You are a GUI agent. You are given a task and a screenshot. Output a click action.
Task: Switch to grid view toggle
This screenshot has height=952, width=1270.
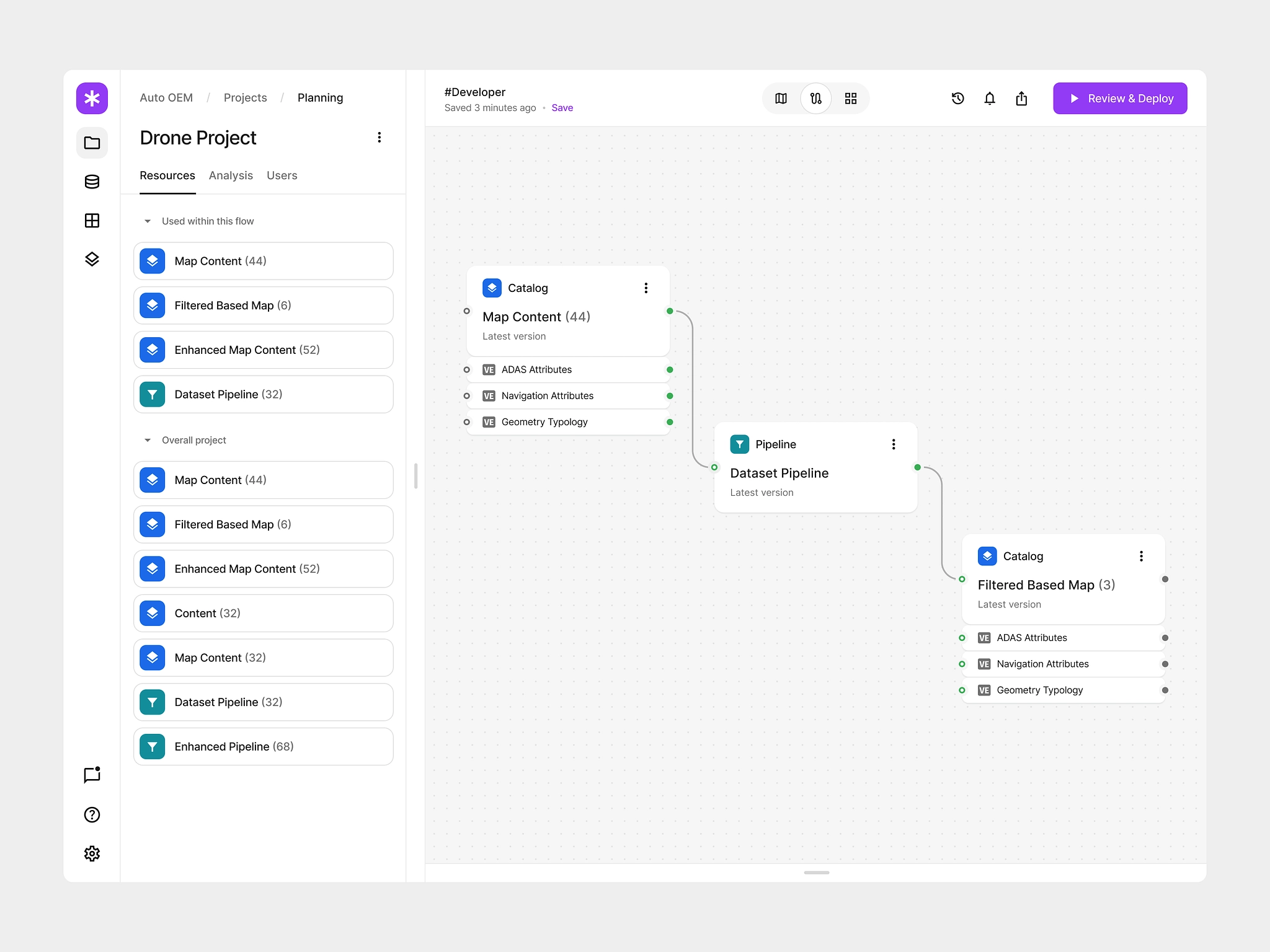(x=851, y=98)
